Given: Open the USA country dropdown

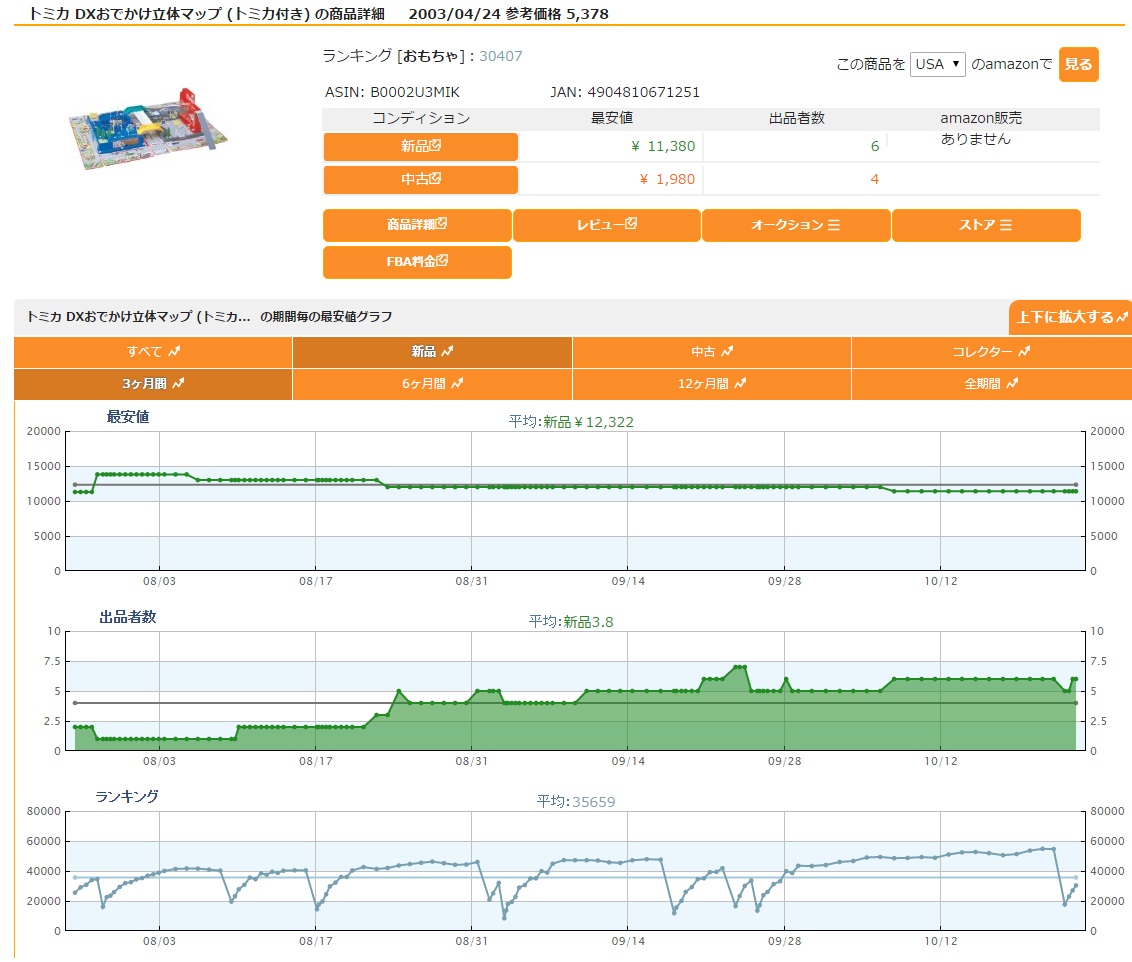Looking at the screenshot, I should click(x=937, y=64).
